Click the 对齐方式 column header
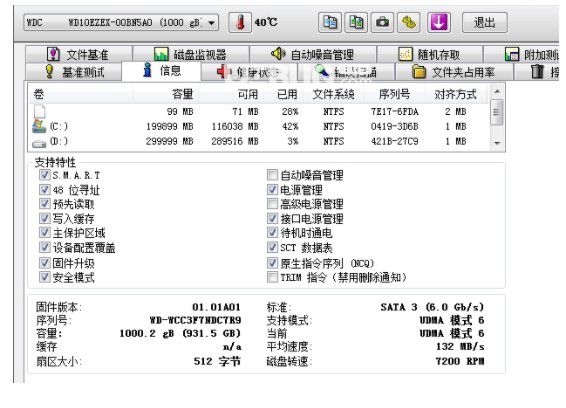Image resolution: width=566 pixels, height=408 pixels. [456, 94]
